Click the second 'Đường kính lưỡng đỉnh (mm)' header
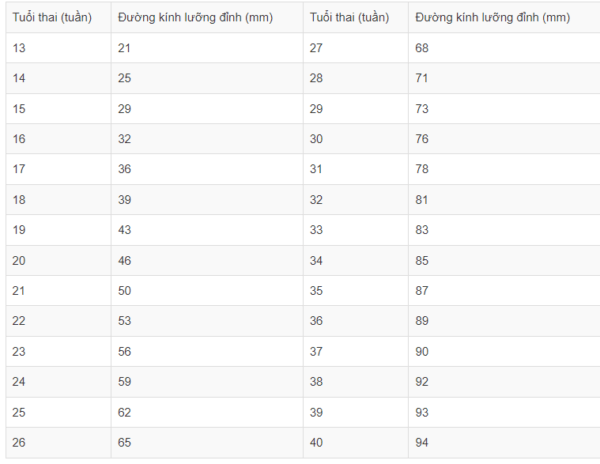The width and height of the screenshot is (600, 464). pyautogui.click(x=504, y=17)
